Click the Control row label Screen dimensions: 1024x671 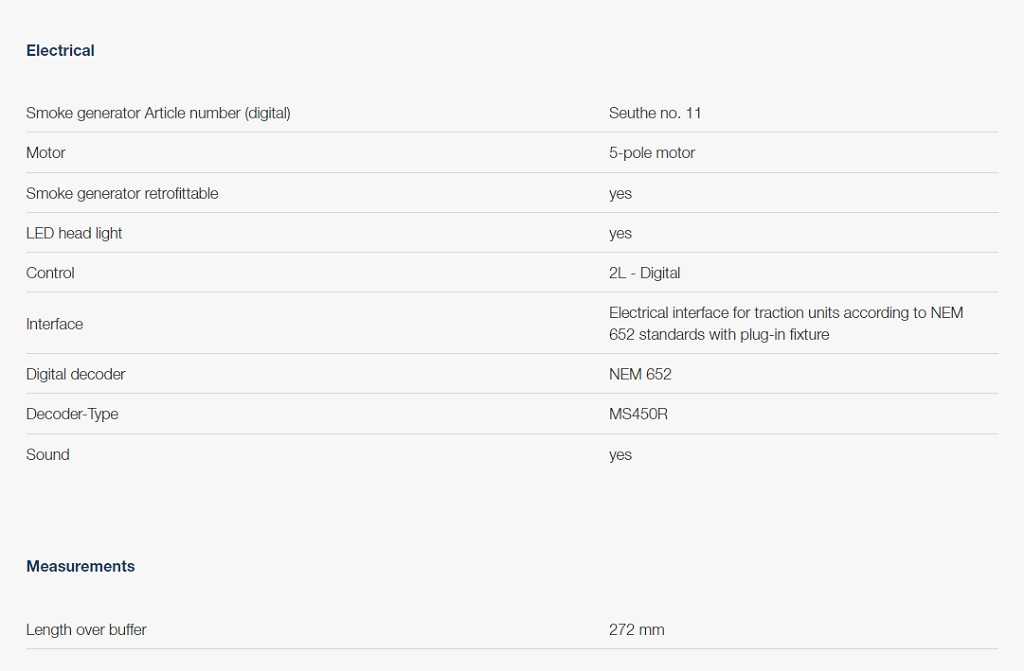coord(50,273)
